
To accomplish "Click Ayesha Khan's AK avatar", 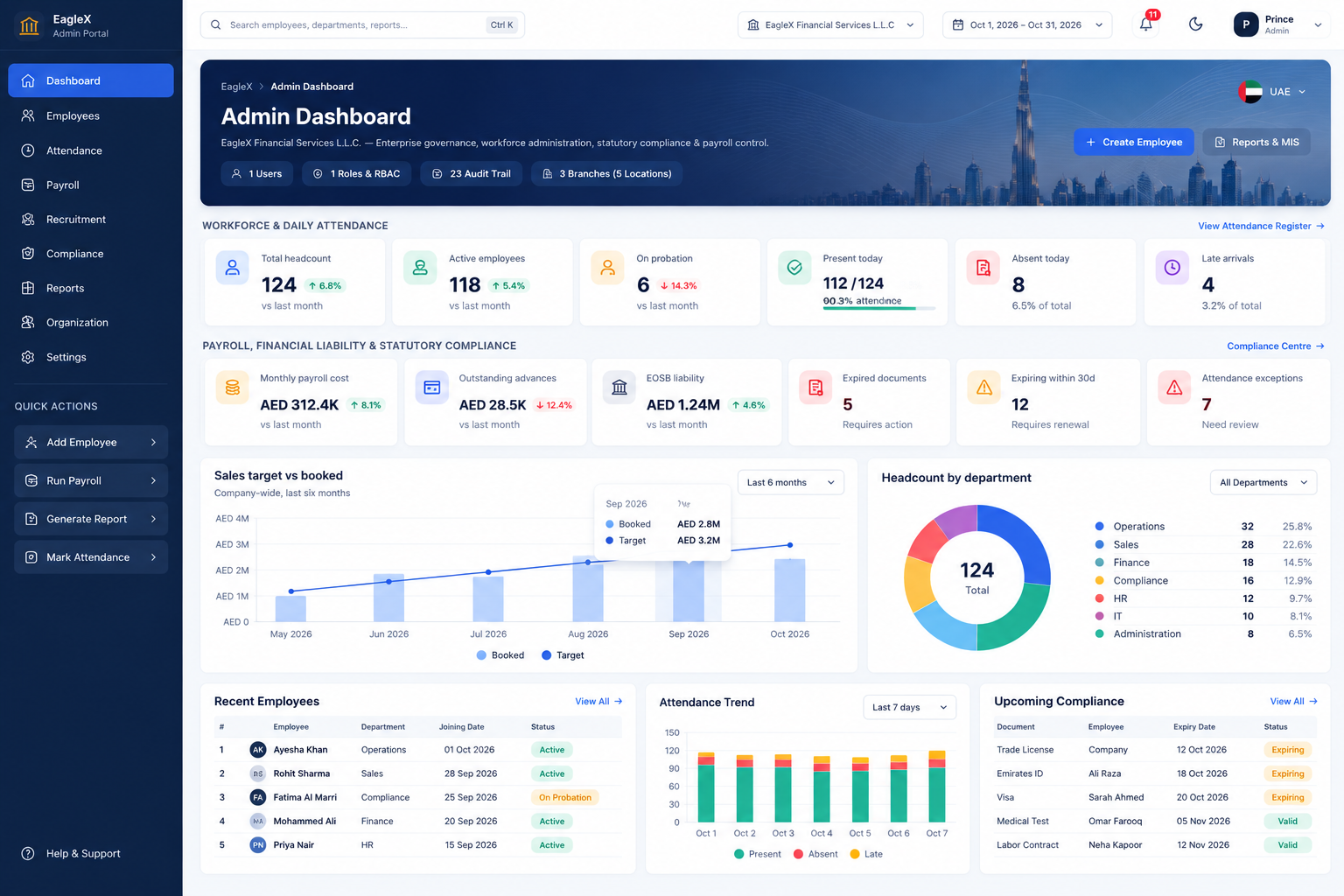I will [258, 750].
